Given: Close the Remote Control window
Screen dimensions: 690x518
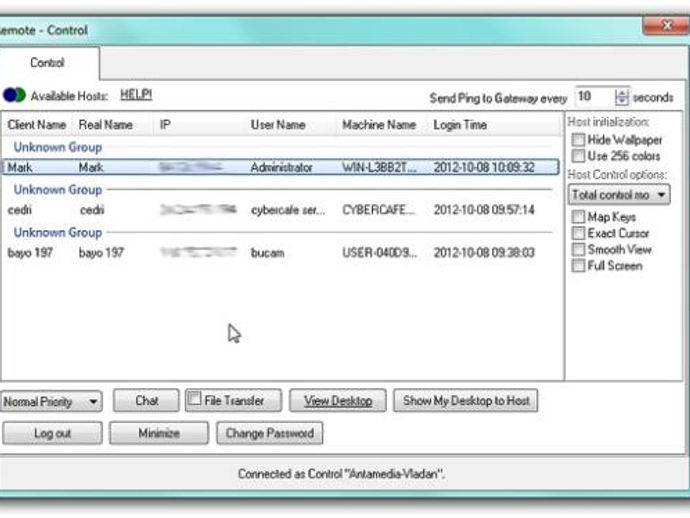Looking at the screenshot, I should coord(666,26).
